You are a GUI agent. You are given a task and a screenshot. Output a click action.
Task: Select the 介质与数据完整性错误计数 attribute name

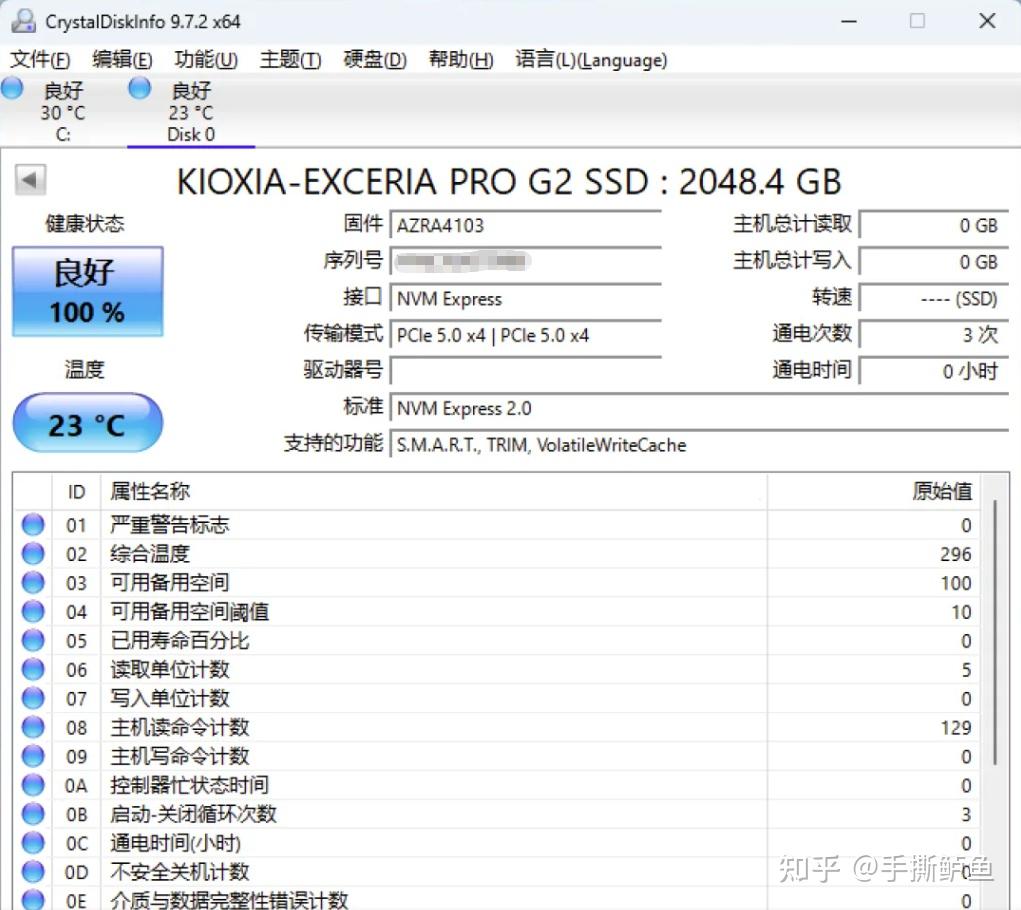[229, 900]
